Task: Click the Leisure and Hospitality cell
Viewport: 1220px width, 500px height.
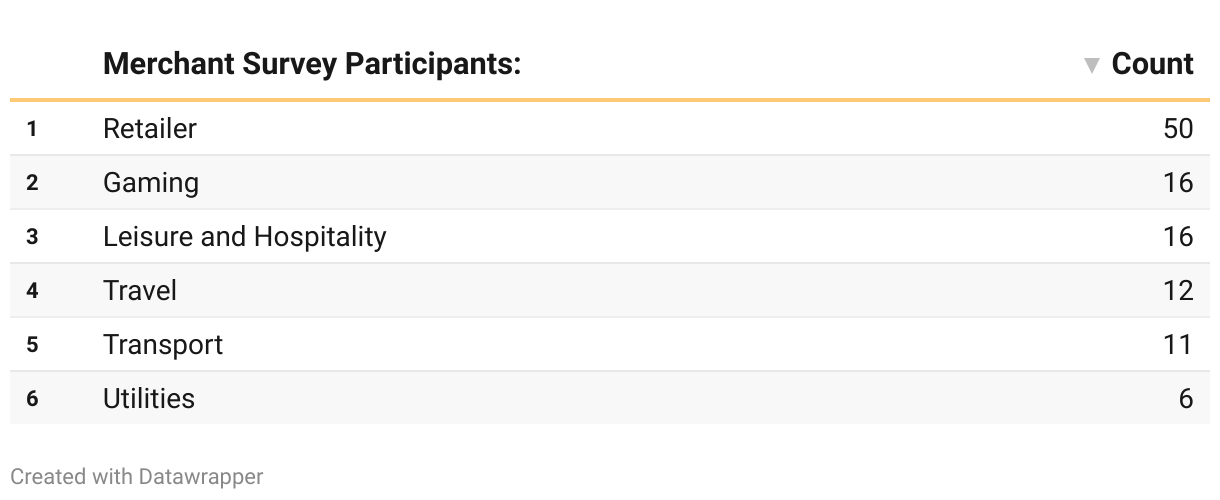Action: point(244,237)
